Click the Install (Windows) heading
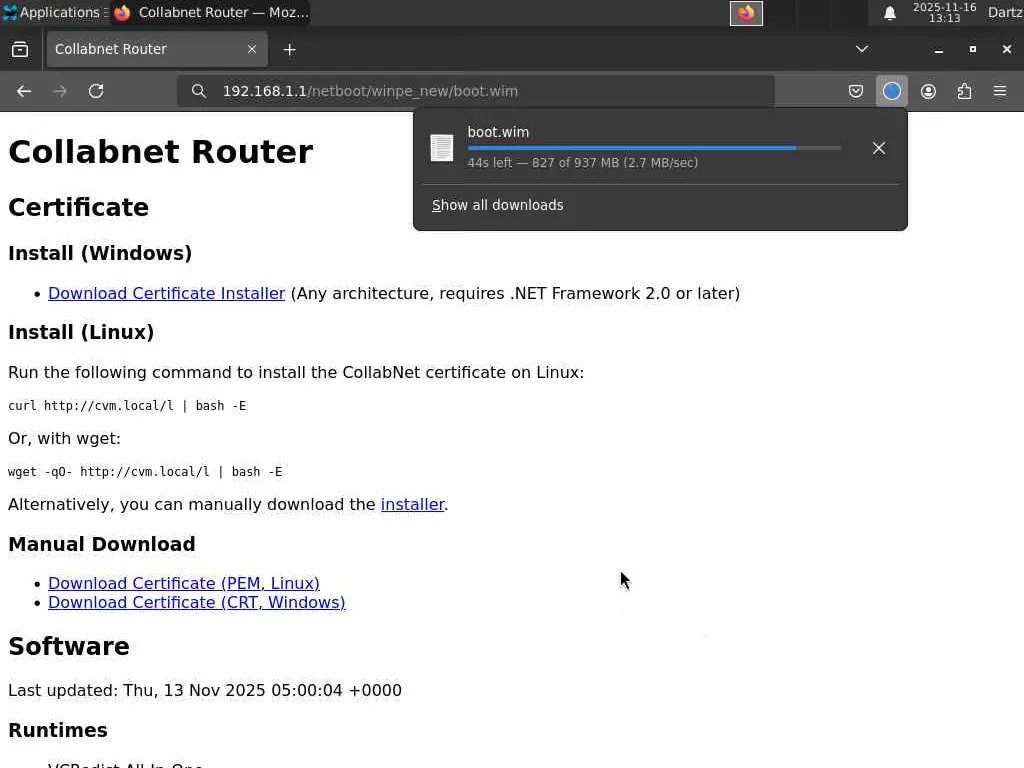1024x768 pixels. pos(100,253)
